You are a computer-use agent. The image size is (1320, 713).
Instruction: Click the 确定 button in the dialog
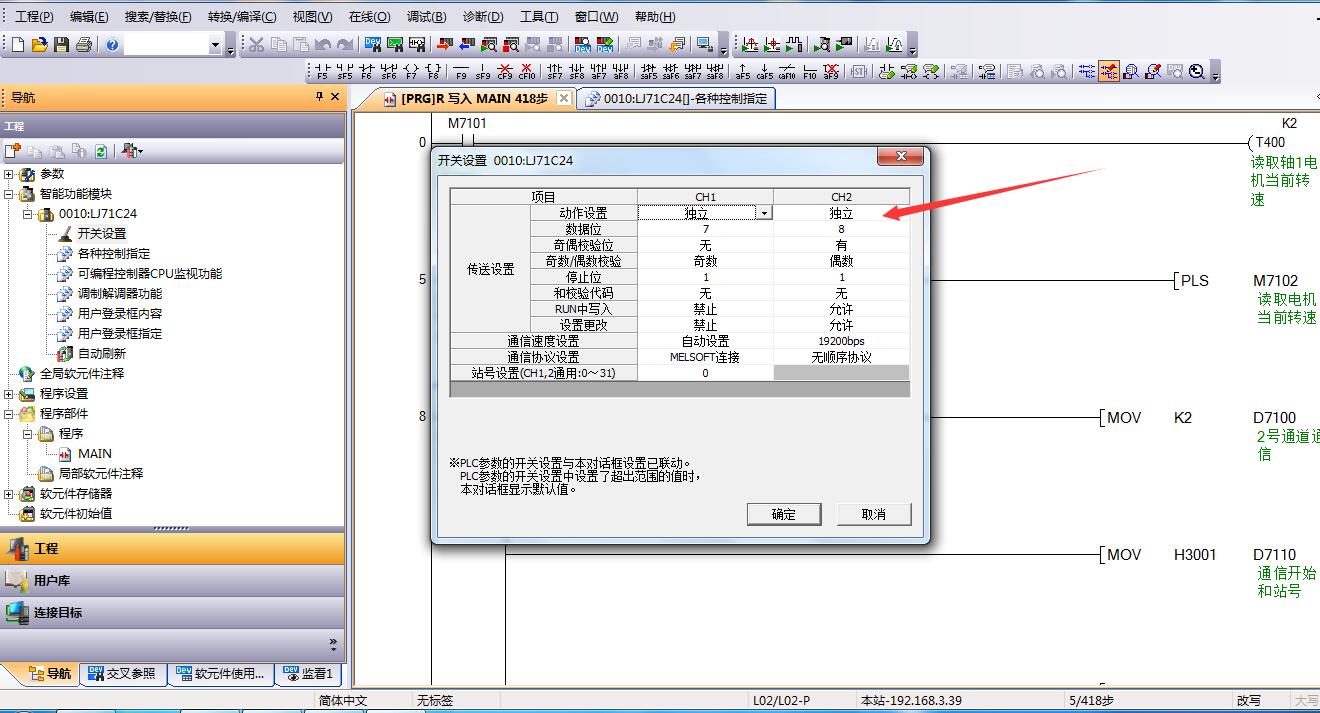click(x=783, y=514)
